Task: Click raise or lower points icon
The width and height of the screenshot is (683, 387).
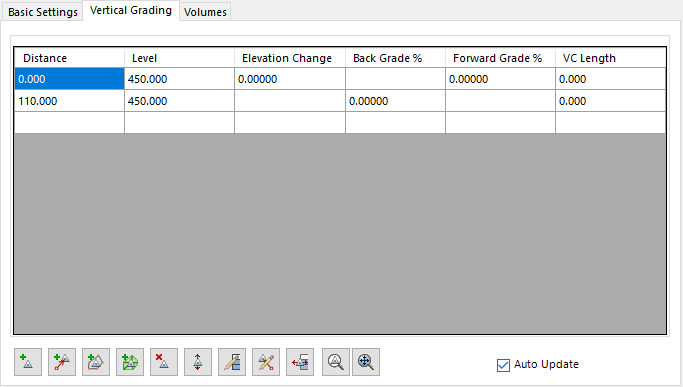Action: pyautogui.click(x=198, y=362)
